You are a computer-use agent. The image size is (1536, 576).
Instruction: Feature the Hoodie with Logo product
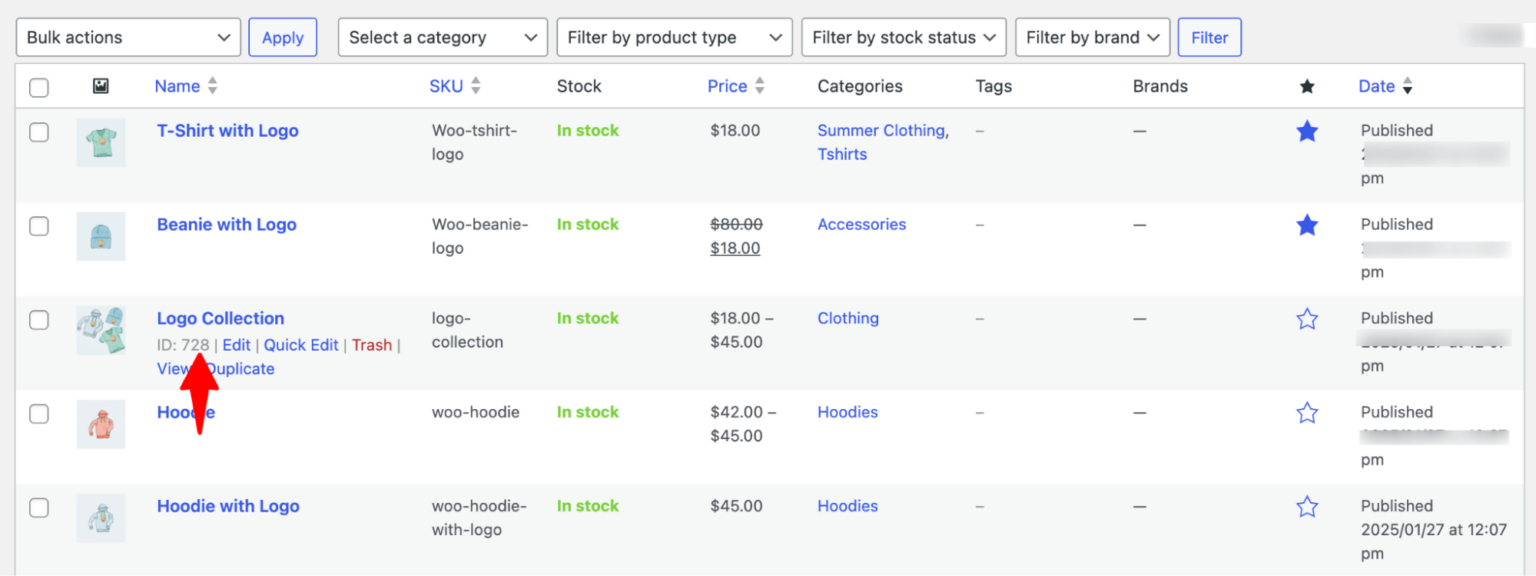click(1307, 506)
